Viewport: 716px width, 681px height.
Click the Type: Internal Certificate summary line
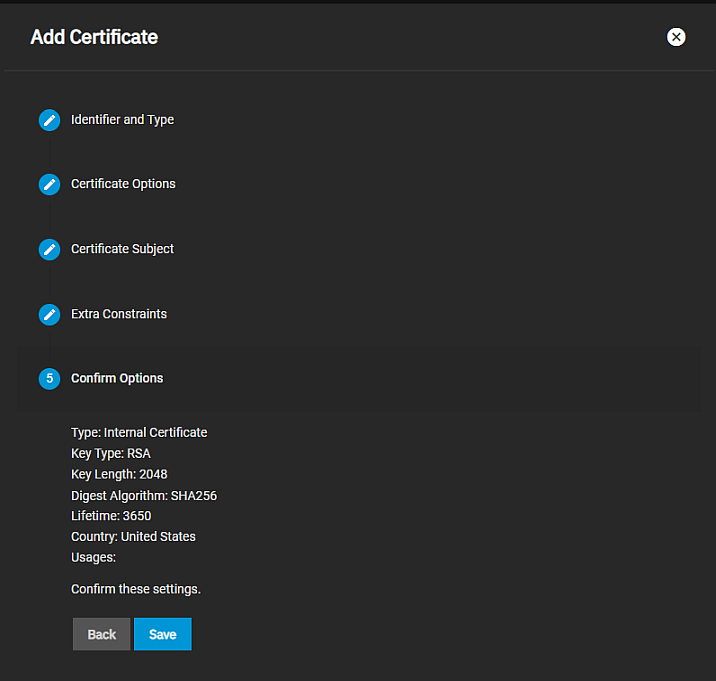139,433
